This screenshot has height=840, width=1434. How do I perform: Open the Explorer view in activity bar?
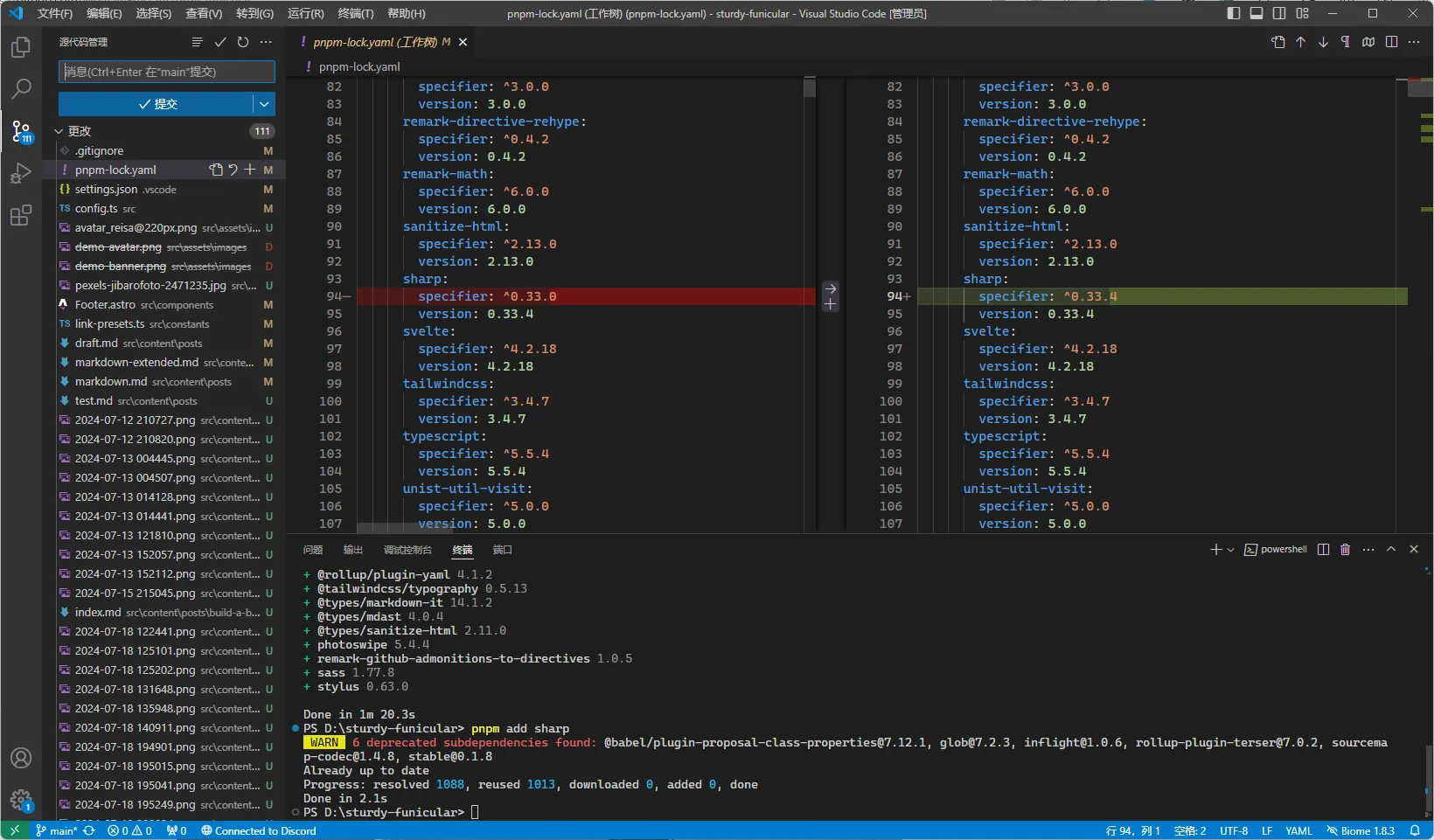coord(21,47)
